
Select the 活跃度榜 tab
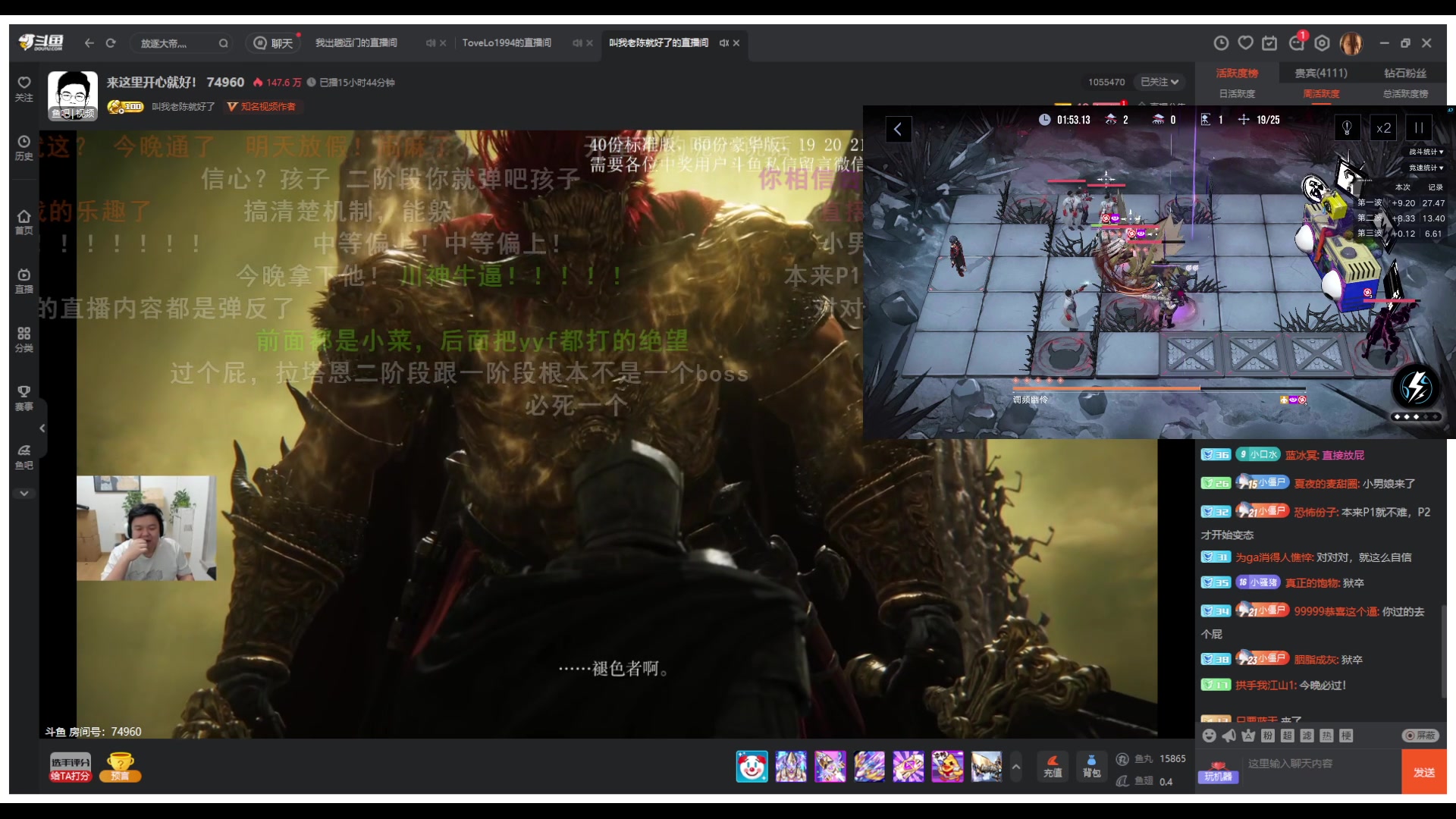tap(1237, 74)
